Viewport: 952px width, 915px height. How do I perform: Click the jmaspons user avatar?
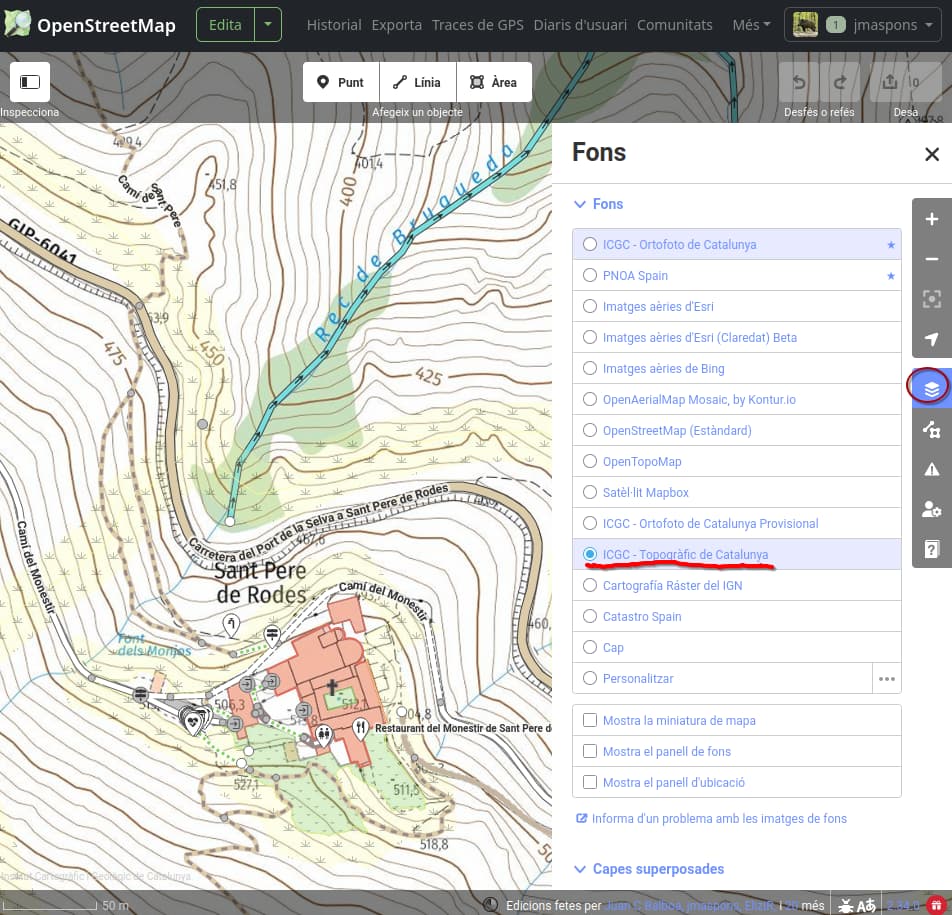[805, 25]
